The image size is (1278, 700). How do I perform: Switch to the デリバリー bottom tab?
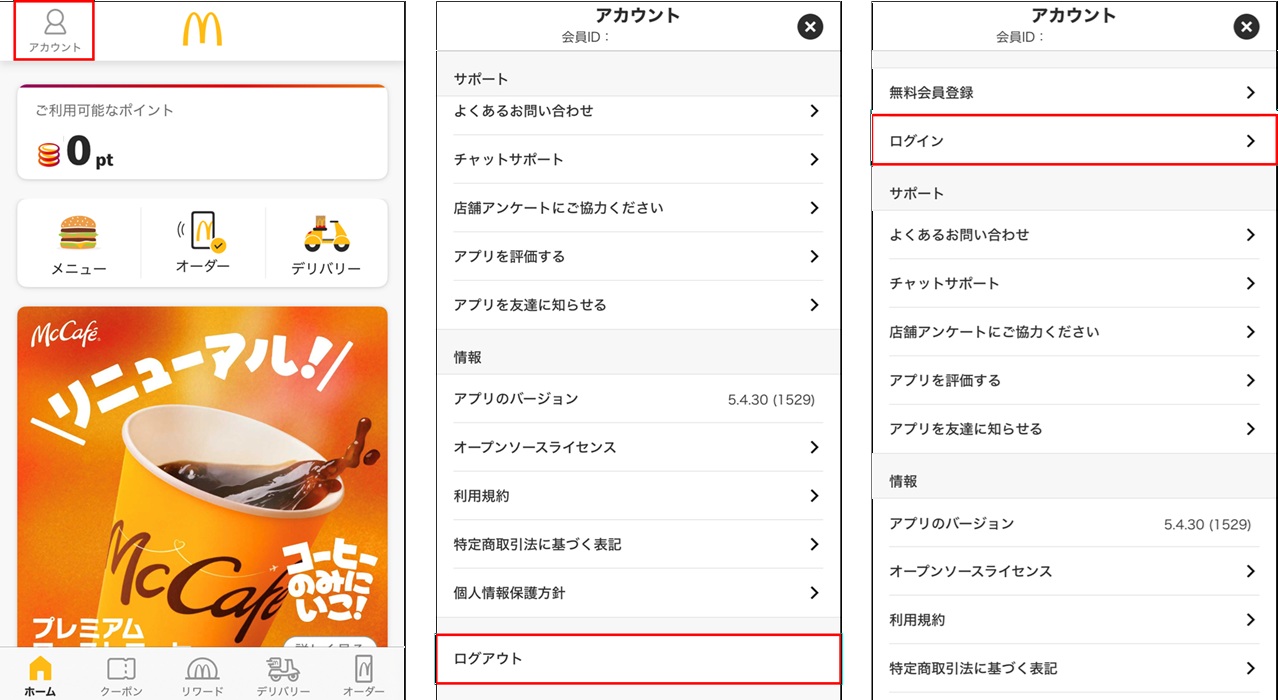click(283, 675)
